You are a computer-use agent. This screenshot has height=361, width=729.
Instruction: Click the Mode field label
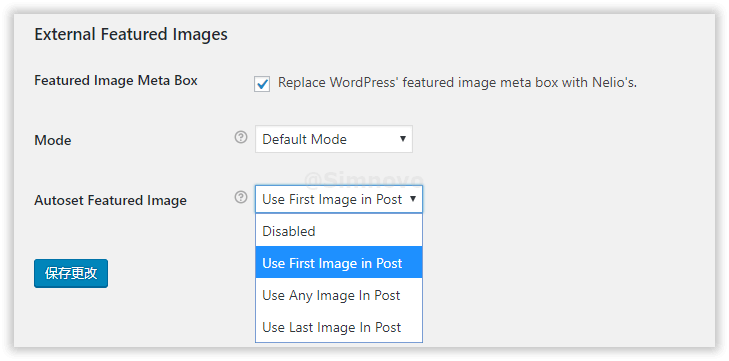tap(53, 140)
